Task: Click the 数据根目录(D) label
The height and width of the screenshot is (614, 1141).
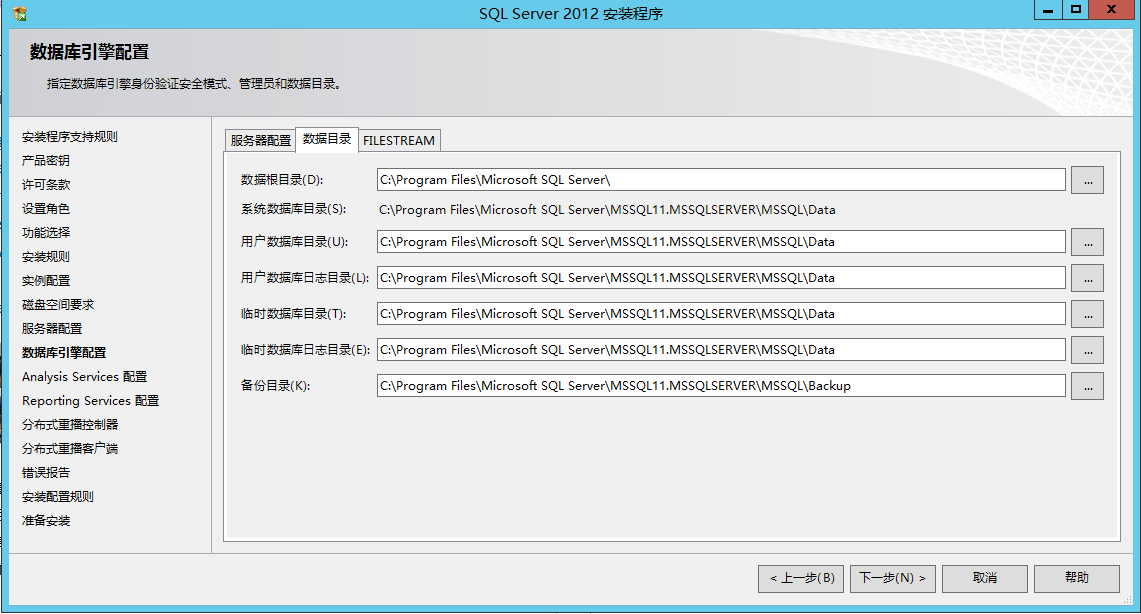Action: pos(282,180)
